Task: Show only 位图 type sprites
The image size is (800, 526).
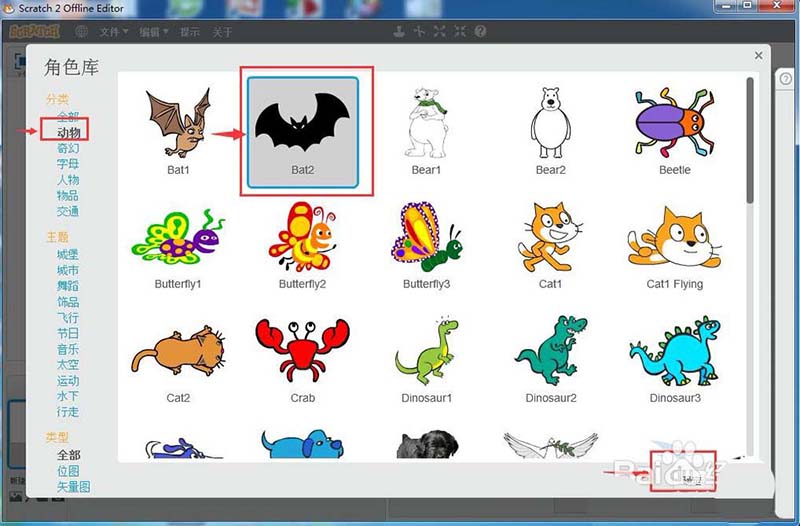Action: [68, 471]
